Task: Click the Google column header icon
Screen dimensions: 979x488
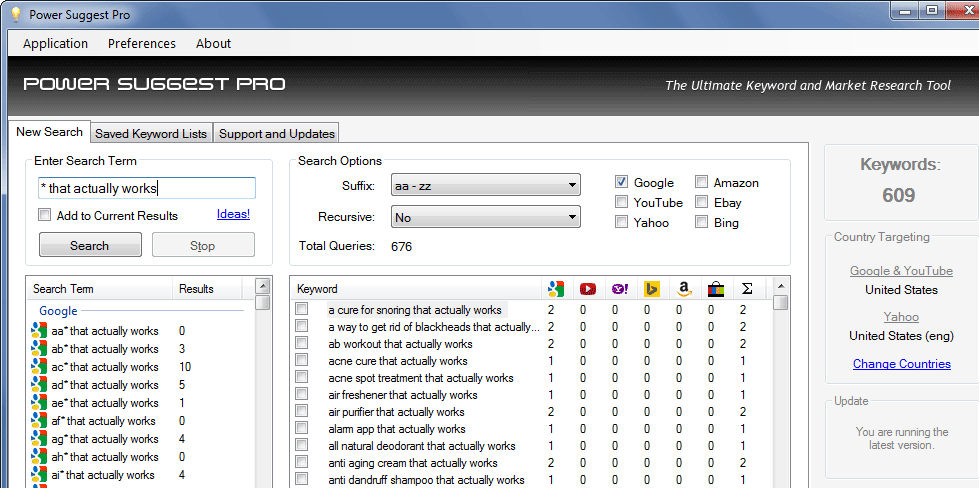Action: (x=556, y=289)
